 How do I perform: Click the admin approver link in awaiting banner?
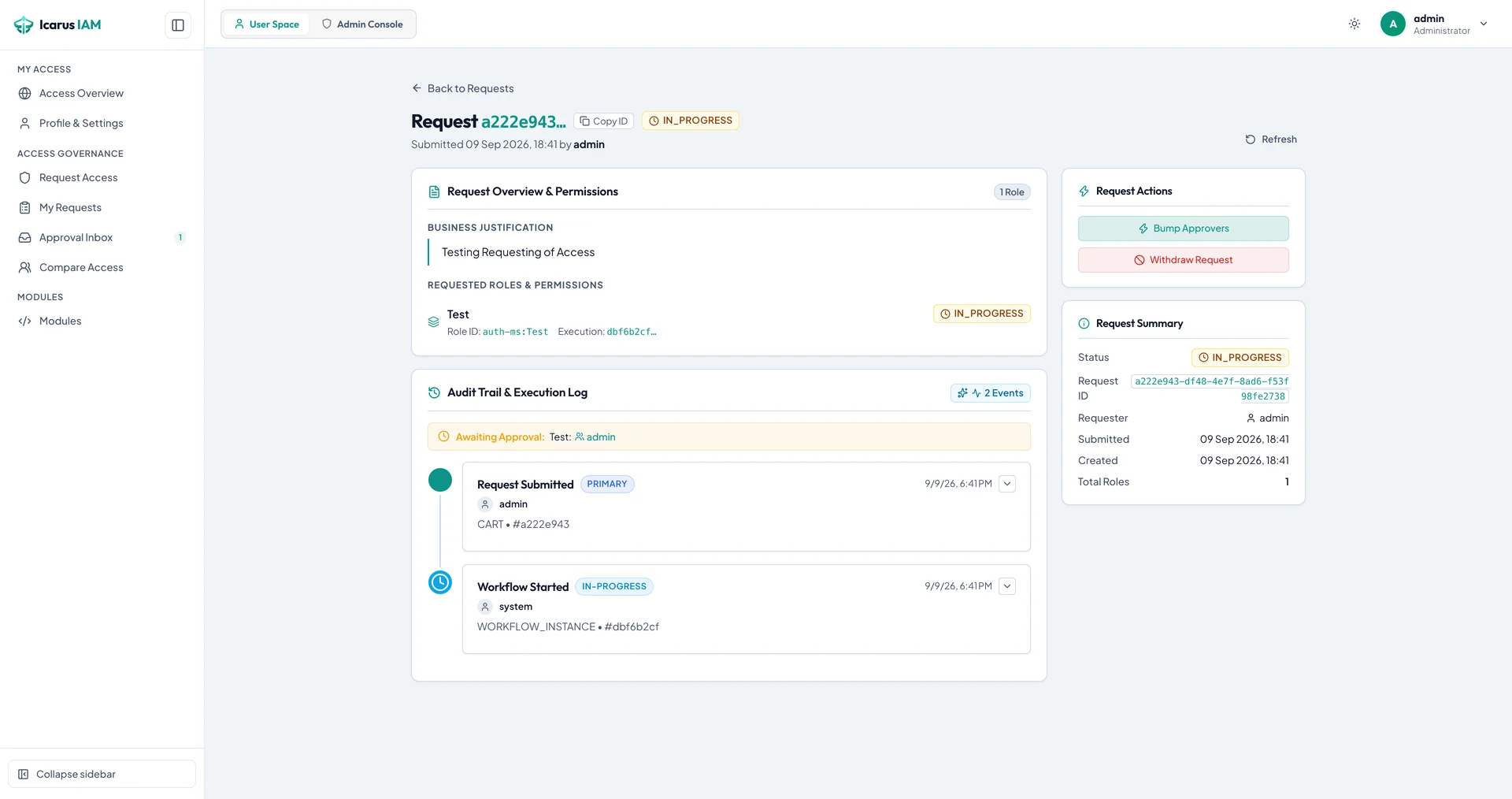pos(595,437)
